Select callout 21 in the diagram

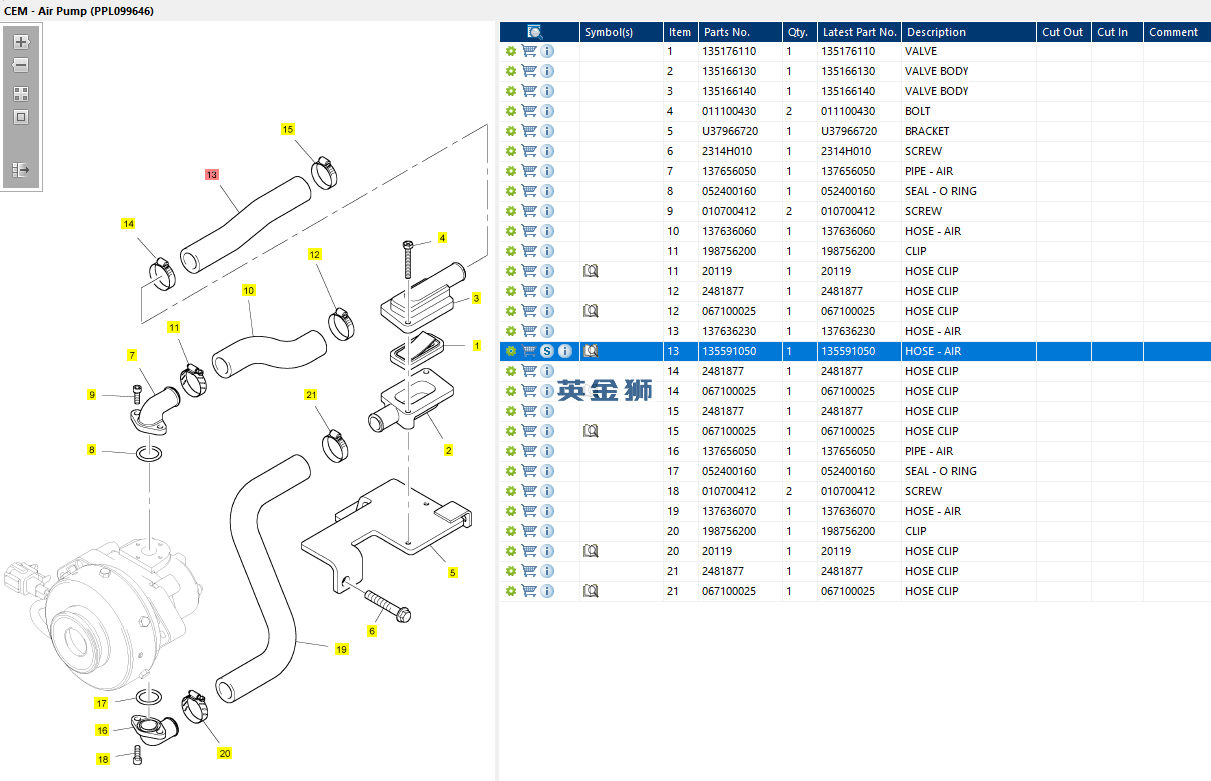[x=311, y=395]
